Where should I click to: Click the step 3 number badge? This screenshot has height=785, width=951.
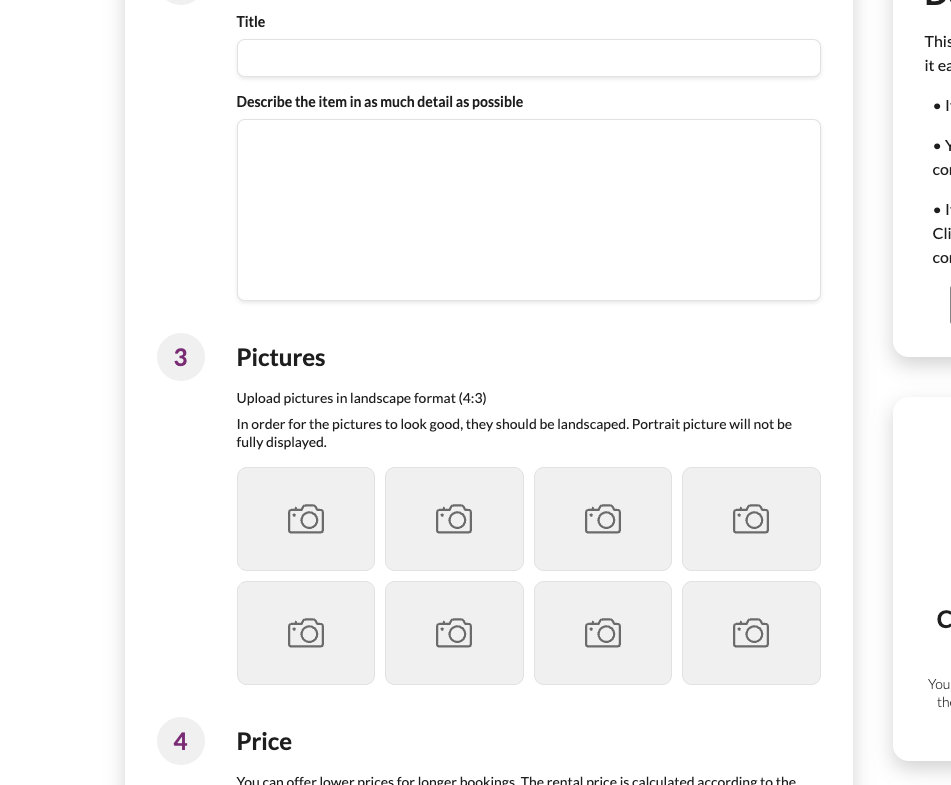181,357
